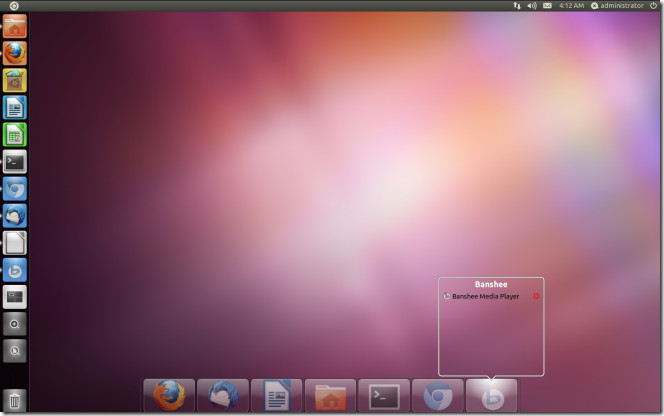Click the Ubuntu Dash button in top panel
The image size is (664, 416).
point(14,6)
